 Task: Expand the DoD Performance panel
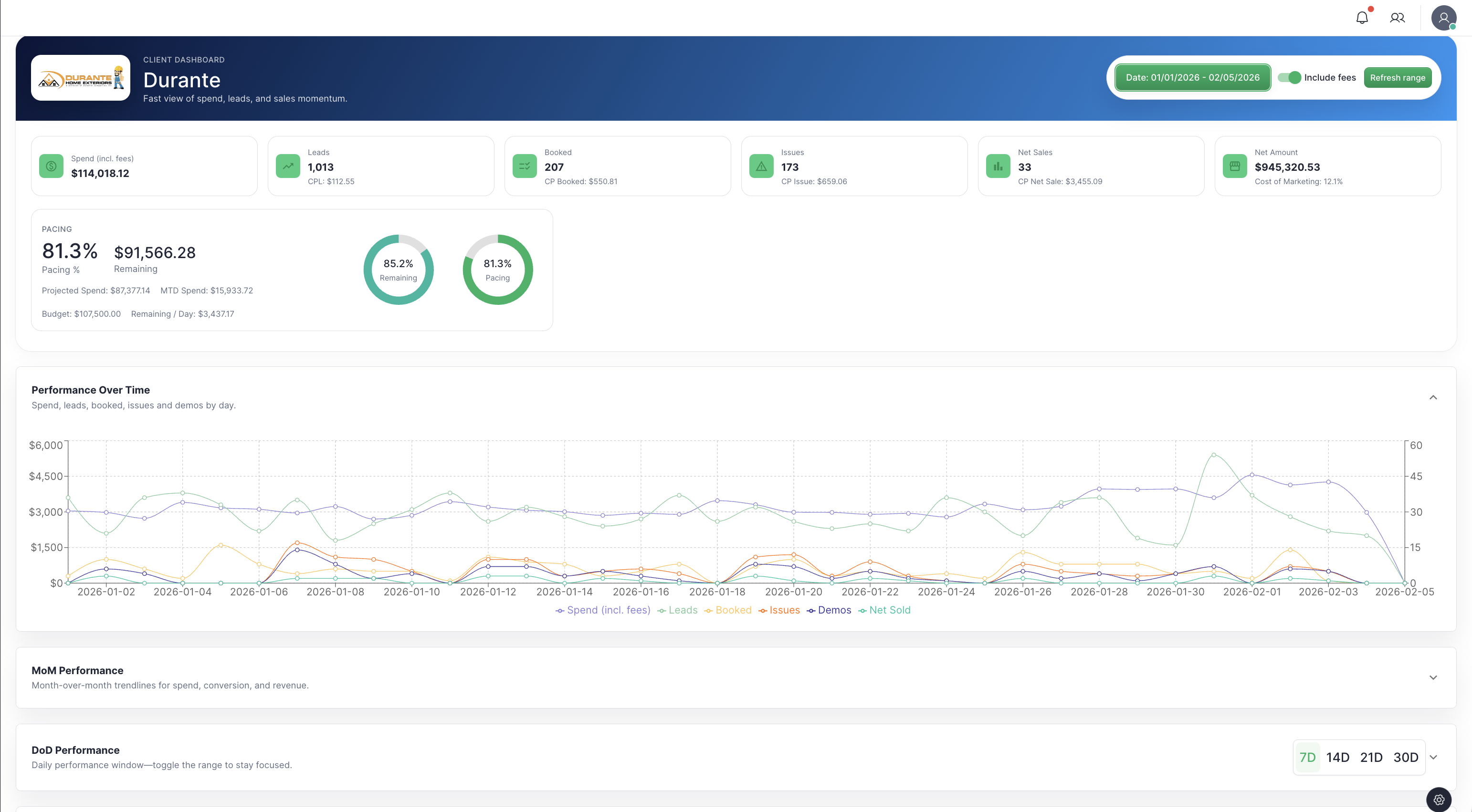(x=1433, y=757)
